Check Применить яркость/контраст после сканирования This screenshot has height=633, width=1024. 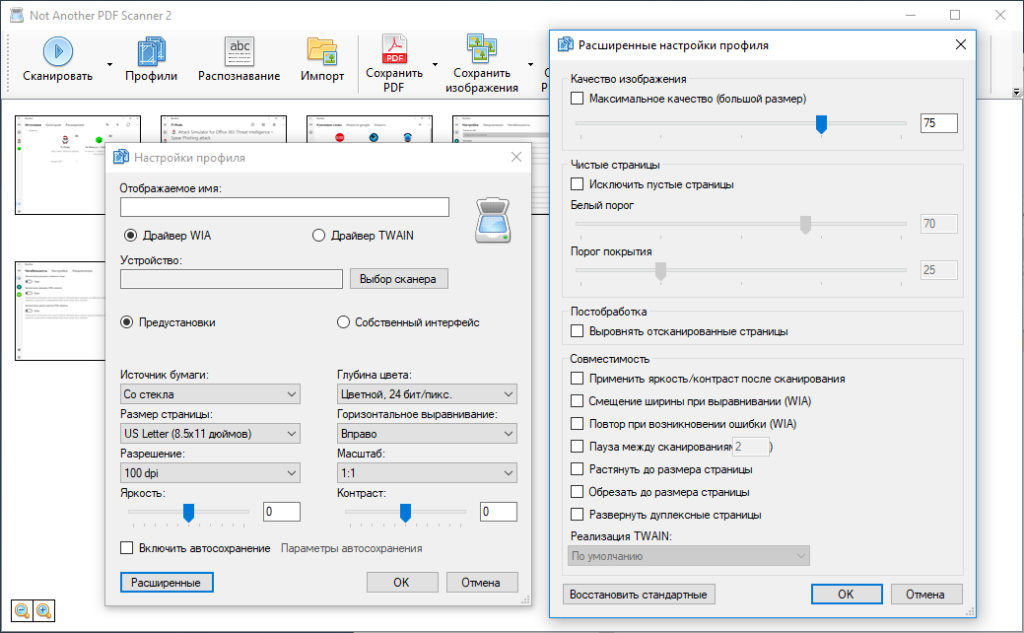click(x=577, y=378)
